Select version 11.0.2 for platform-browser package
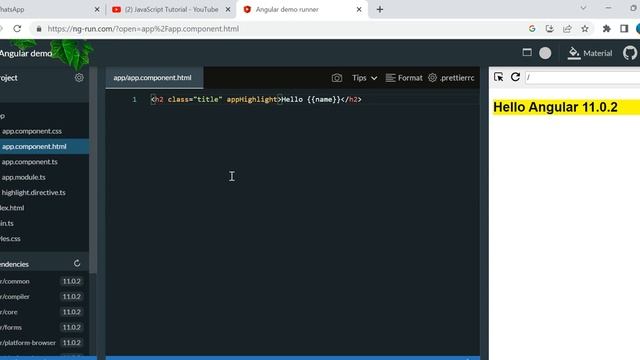The height and width of the screenshot is (360, 640). point(71,343)
